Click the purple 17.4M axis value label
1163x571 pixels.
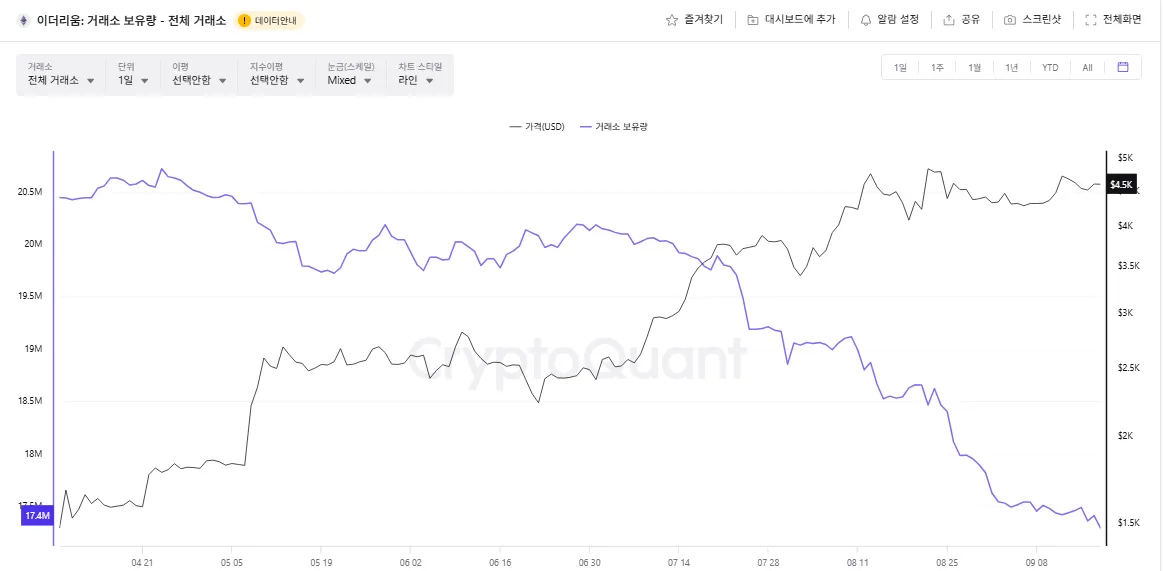(37, 515)
